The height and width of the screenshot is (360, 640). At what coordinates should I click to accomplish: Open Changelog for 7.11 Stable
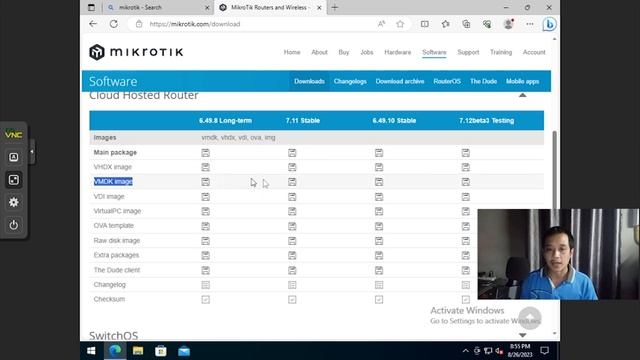tap(292, 285)
